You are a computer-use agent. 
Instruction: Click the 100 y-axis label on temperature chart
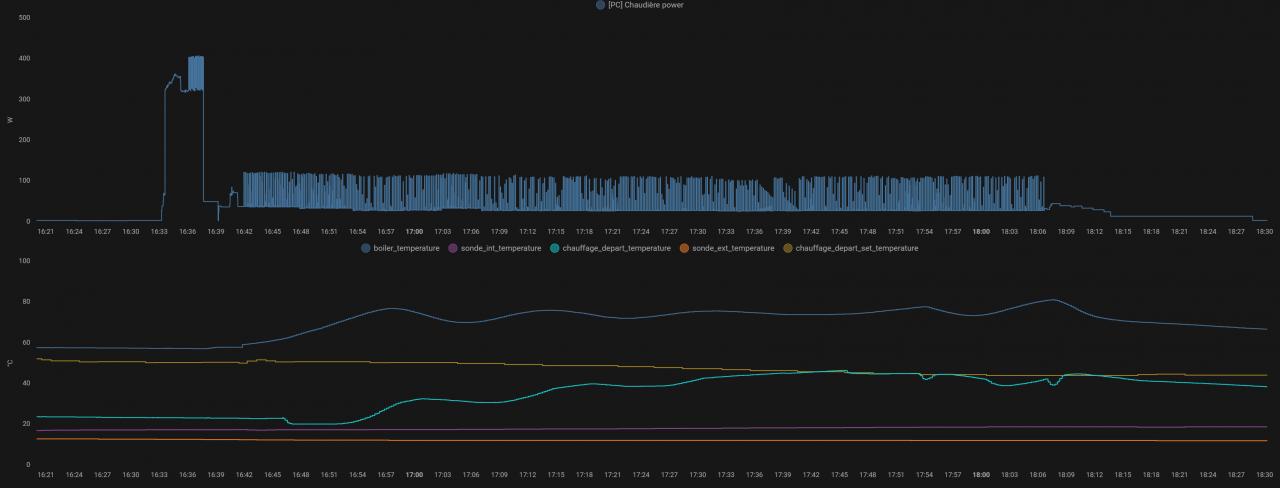click(x=25, y=261)
